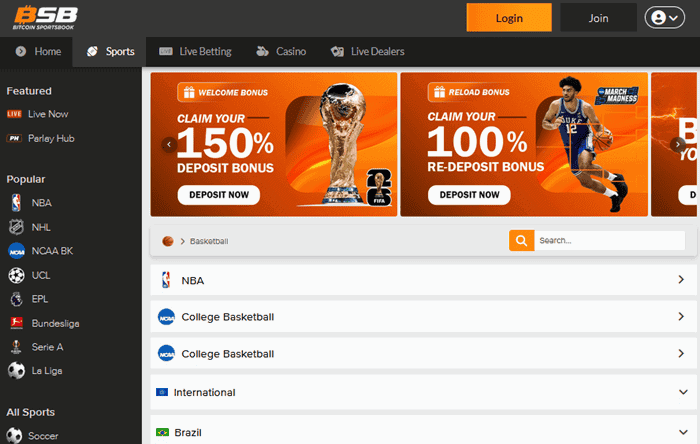This screenshot has width=700, height=444.
Task: Click the NCAA BK logo icon in sidebar
Action: tap(17, 251)
